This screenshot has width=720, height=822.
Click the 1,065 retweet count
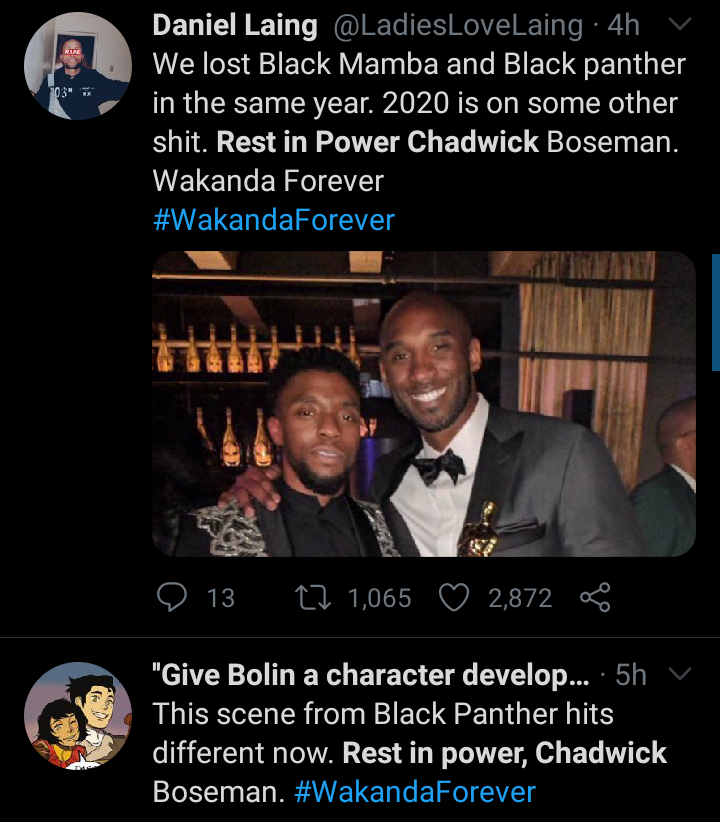pyautogui.click(x=379, y=598)
